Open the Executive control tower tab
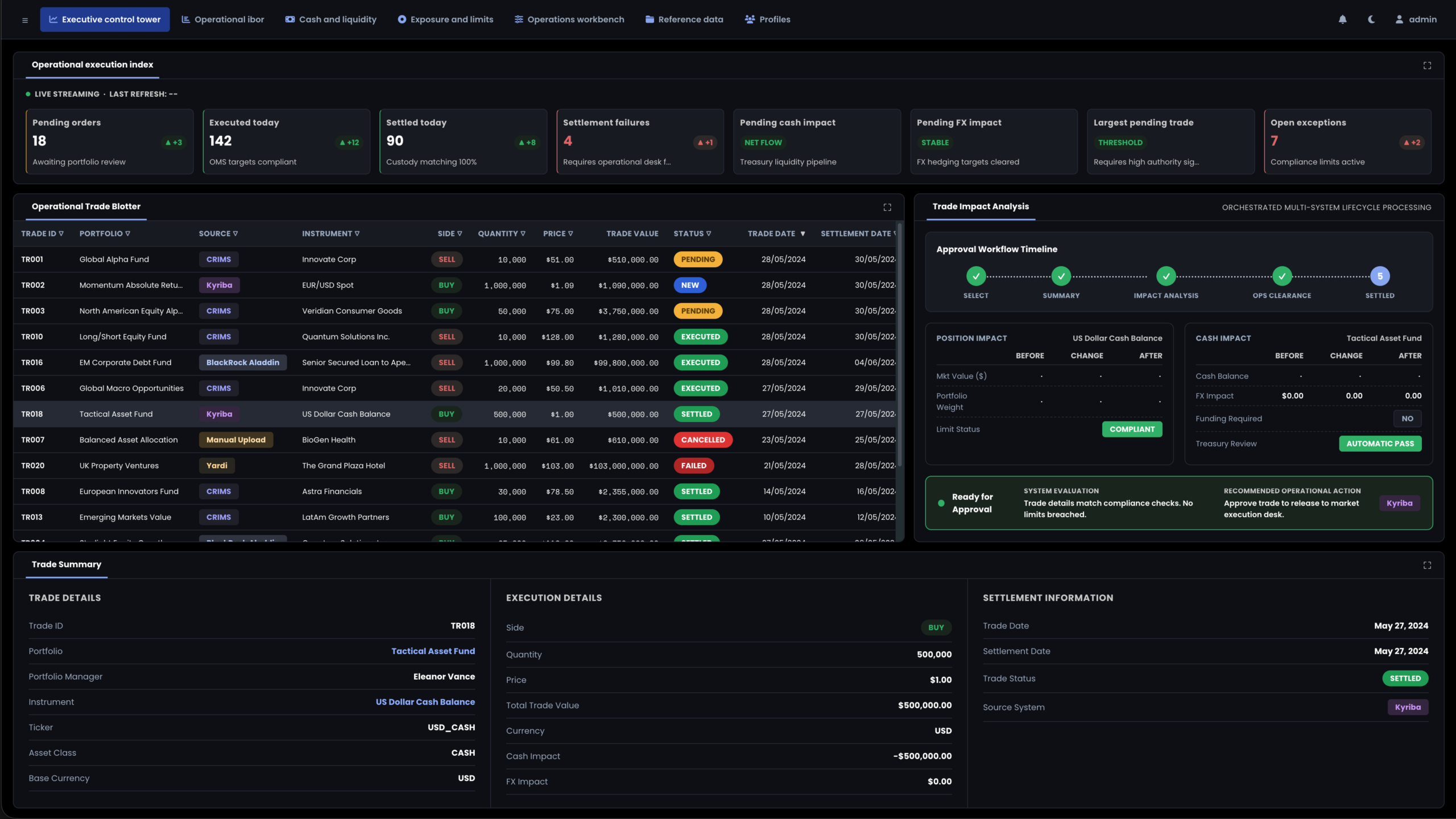1456x819 pixels. pos(105,19)
